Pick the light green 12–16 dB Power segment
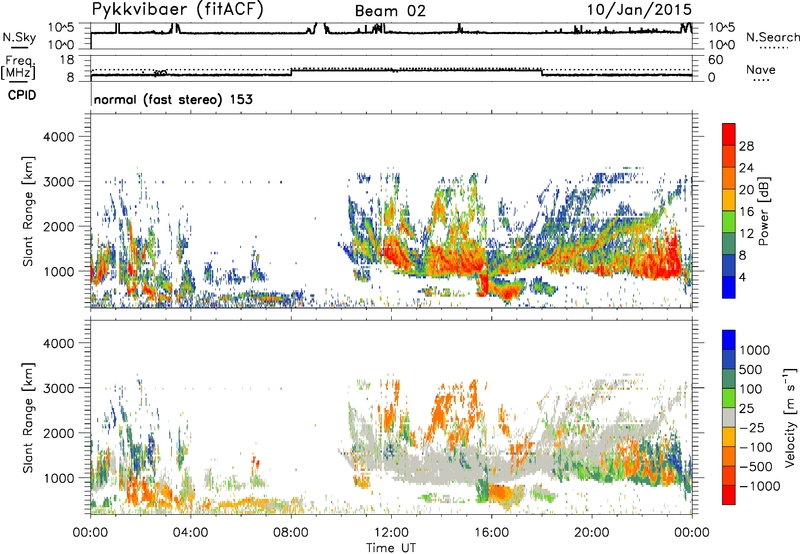Image resolution: width=800 pixels, height=554 pixels. tap(729, 222)
